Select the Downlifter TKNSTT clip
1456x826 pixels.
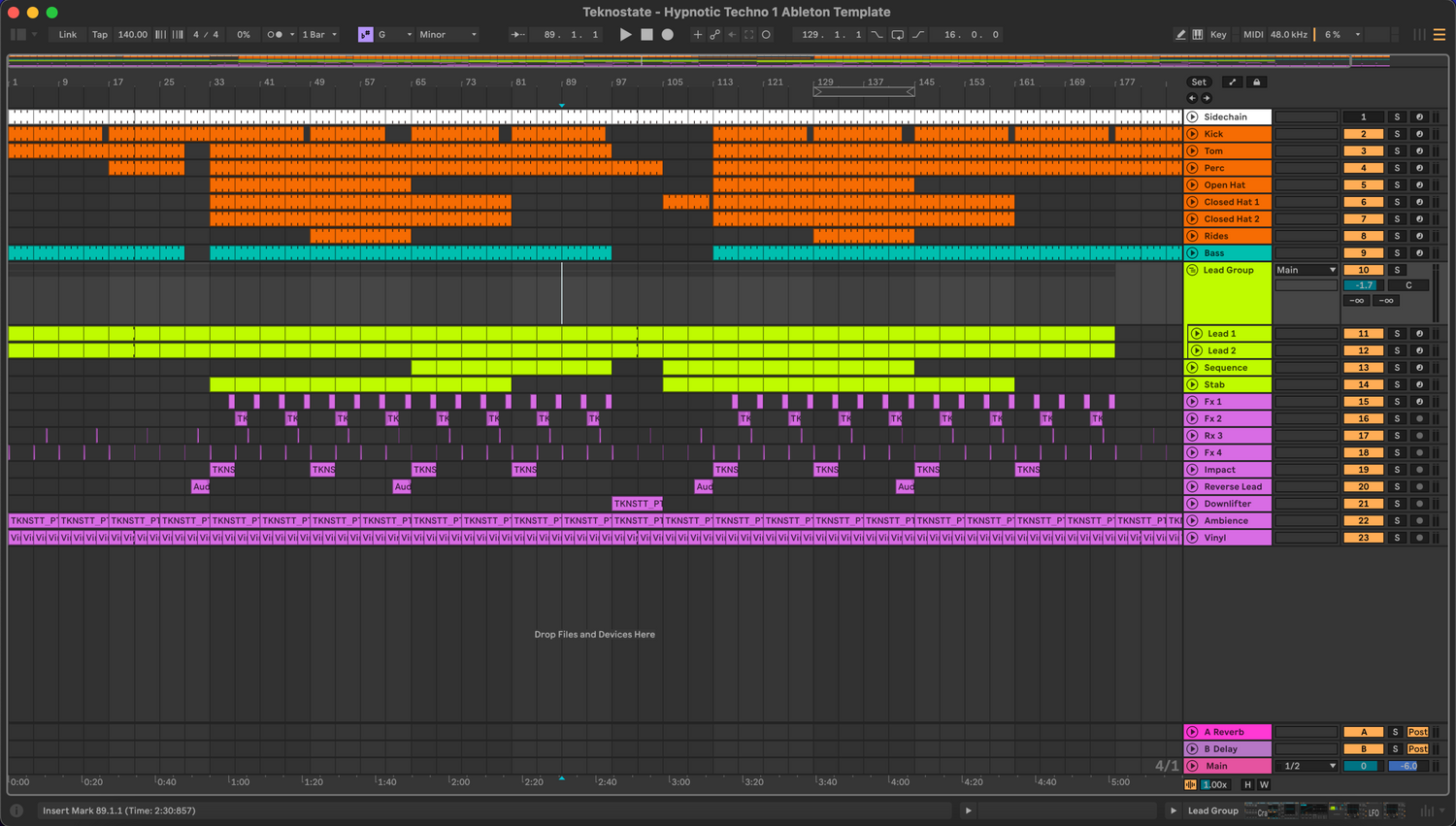click(x=638, y=504)
